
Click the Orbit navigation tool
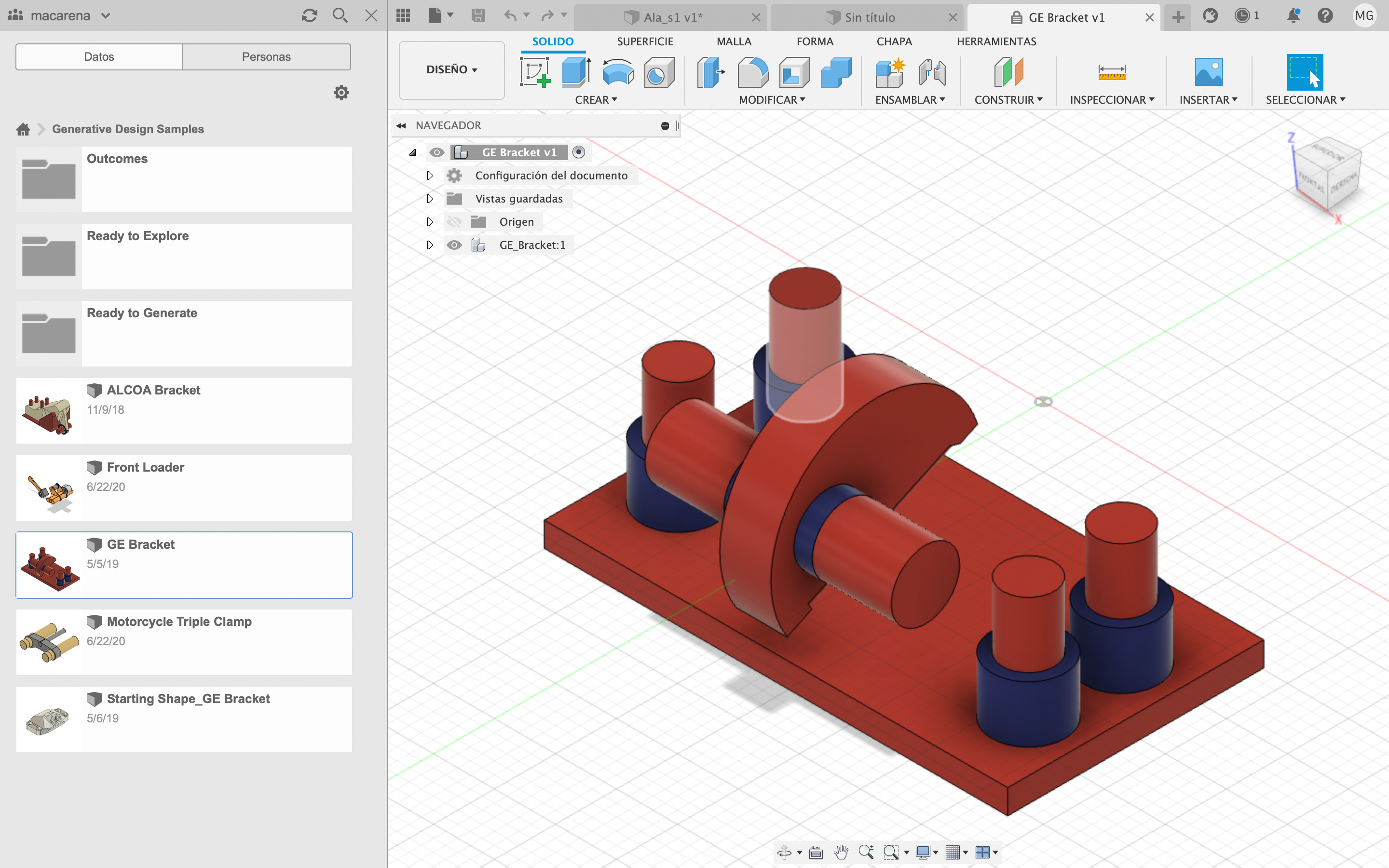tap(785, 853)
